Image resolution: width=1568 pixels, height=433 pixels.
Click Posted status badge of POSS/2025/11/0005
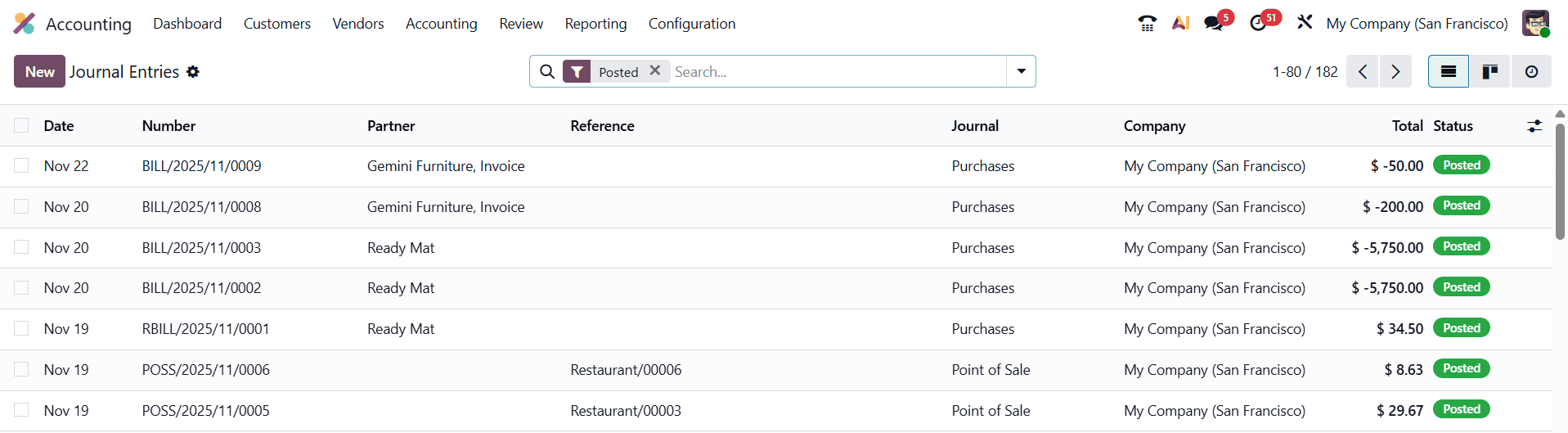pyautogui.click(x=1462, y=409)
